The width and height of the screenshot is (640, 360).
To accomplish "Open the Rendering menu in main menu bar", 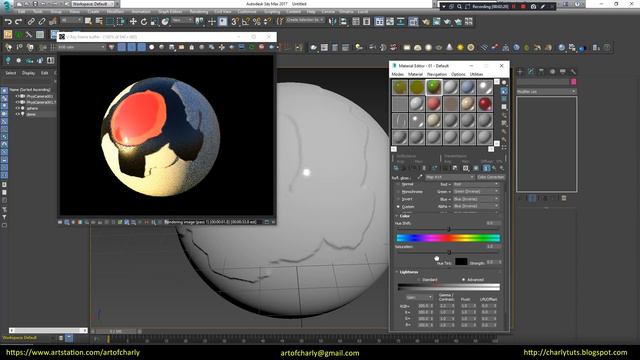I will coord(199,12).
